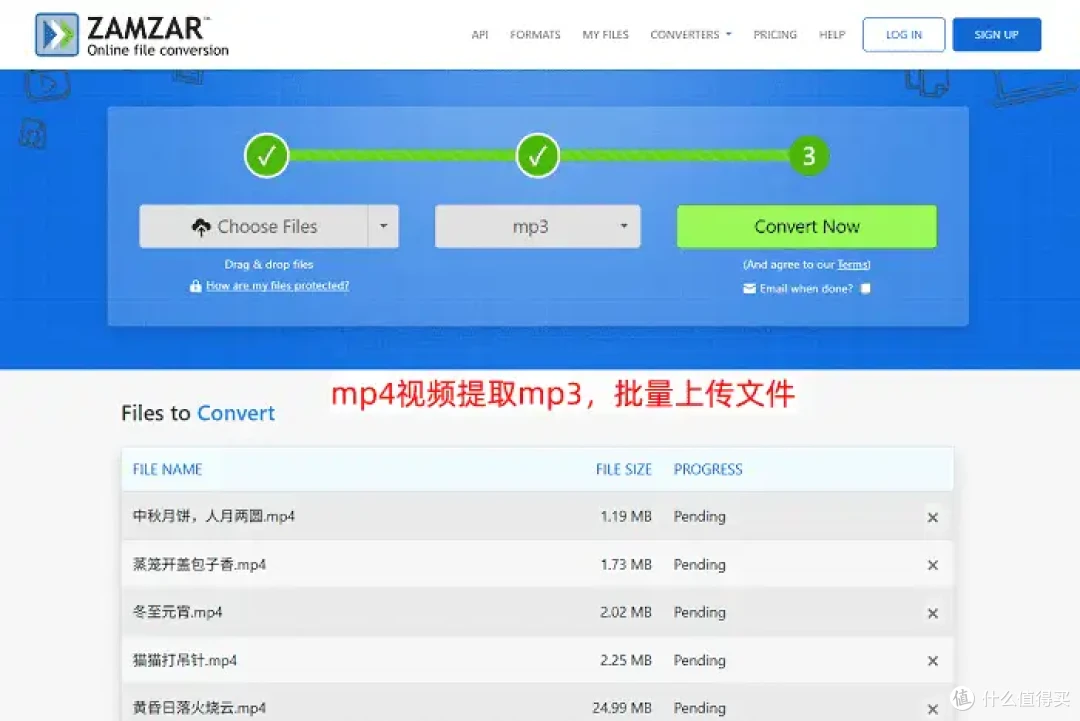Viewport: 1080px width, 721px height.
Task: Click the Drag & drop files text
Action: [x=269, y=264]
